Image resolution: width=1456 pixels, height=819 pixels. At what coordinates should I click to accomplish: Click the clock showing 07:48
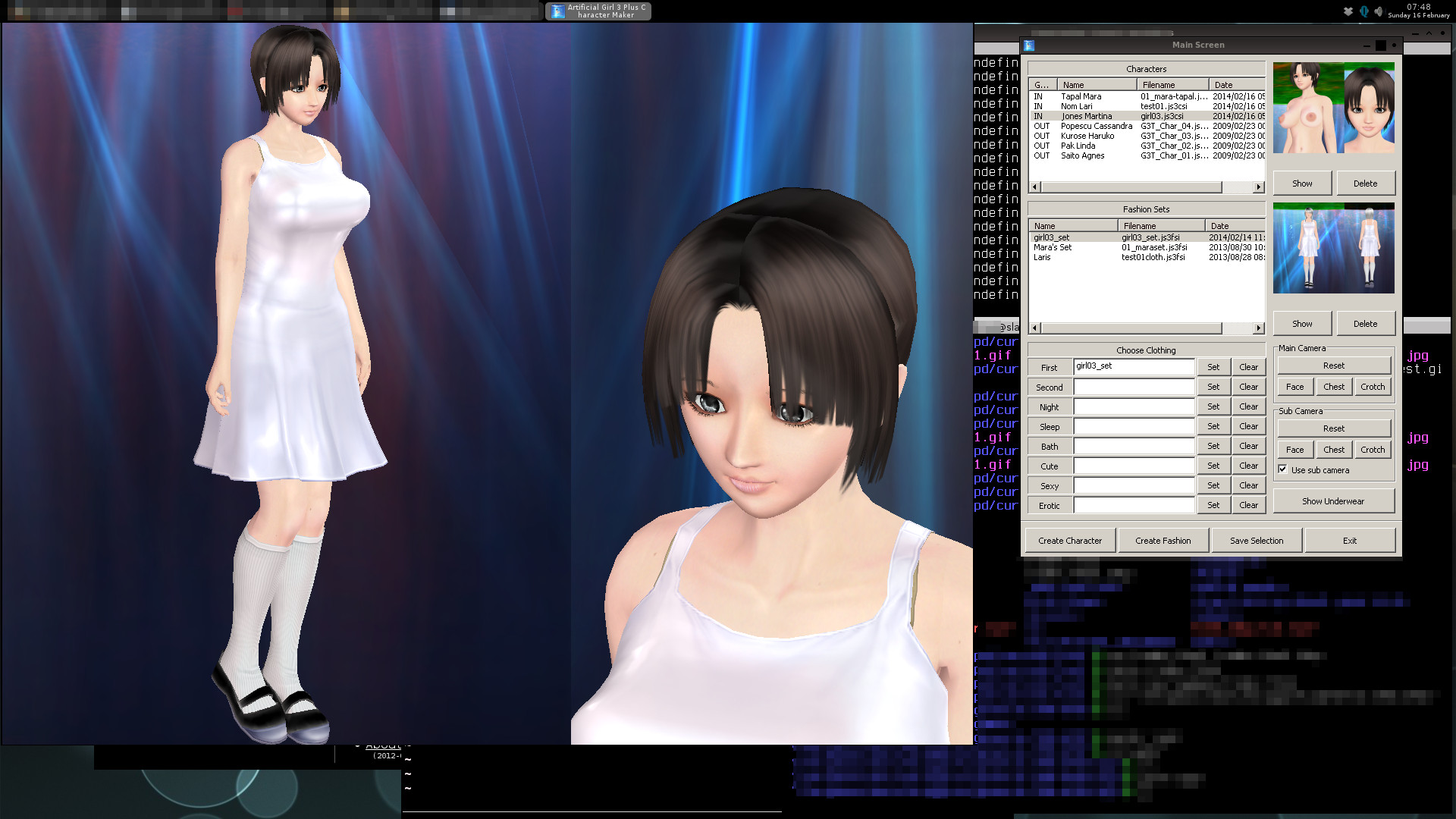click(x=1418, y=7)
